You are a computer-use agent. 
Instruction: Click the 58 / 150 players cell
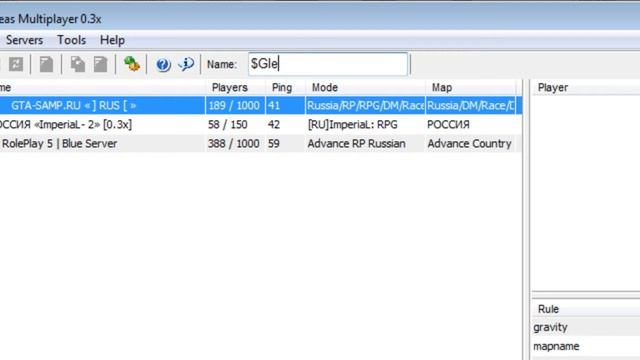point(228,124)
